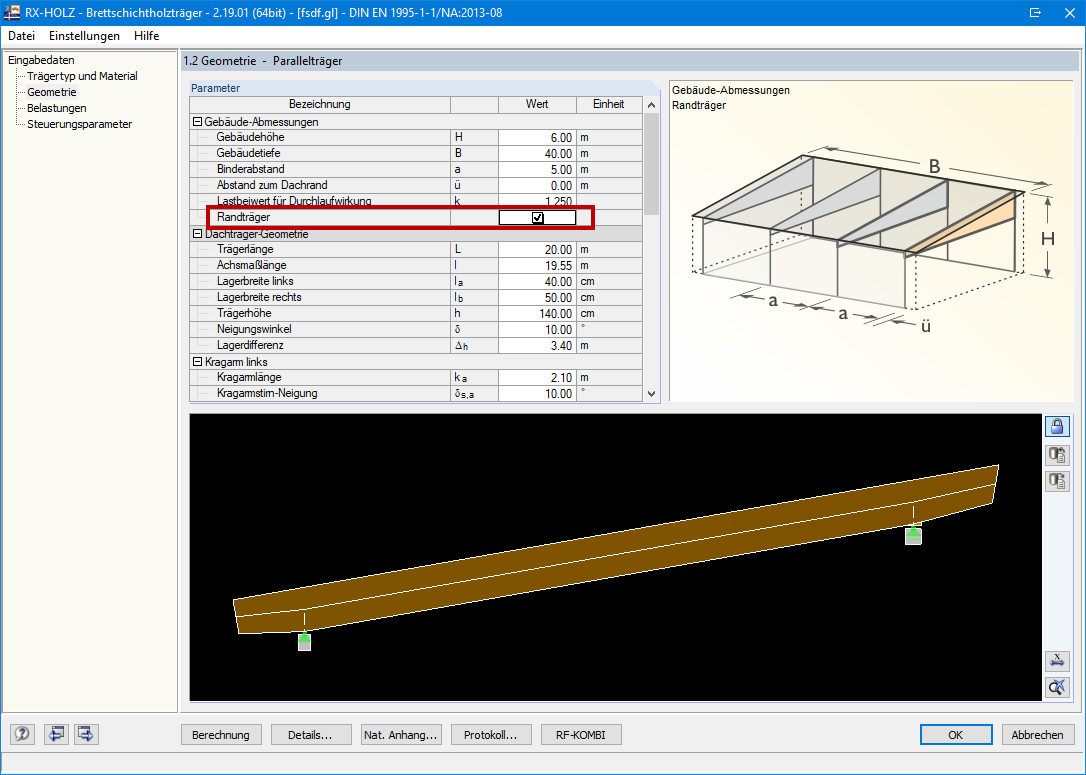Image resolution: width=1086 pixels, height=775 pixels.
Task: Select Eingabedaten root tree node
Action: pos(42,60)
